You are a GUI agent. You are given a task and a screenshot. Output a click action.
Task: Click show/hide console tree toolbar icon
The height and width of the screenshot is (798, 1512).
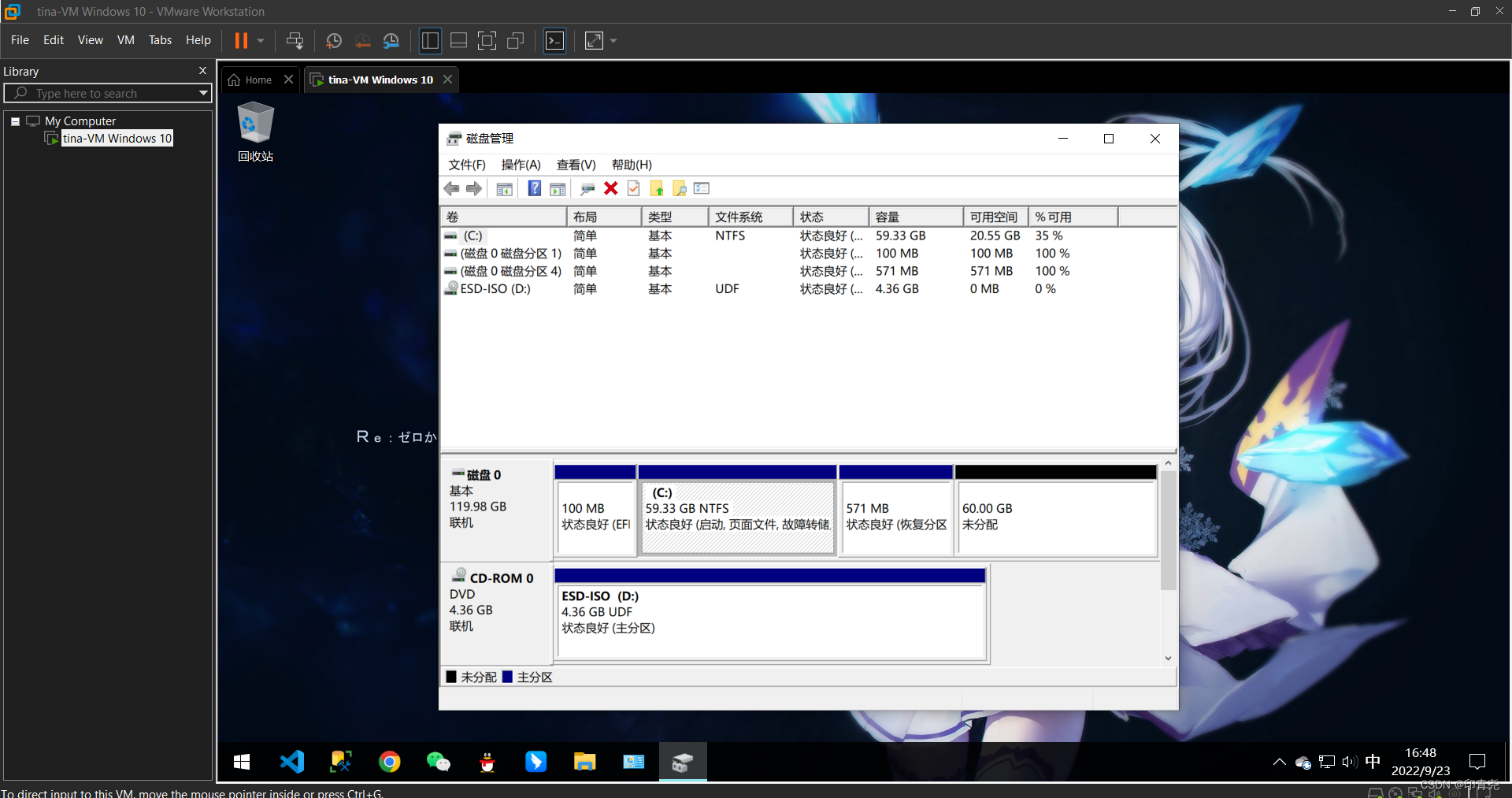[x=505, y=189]
